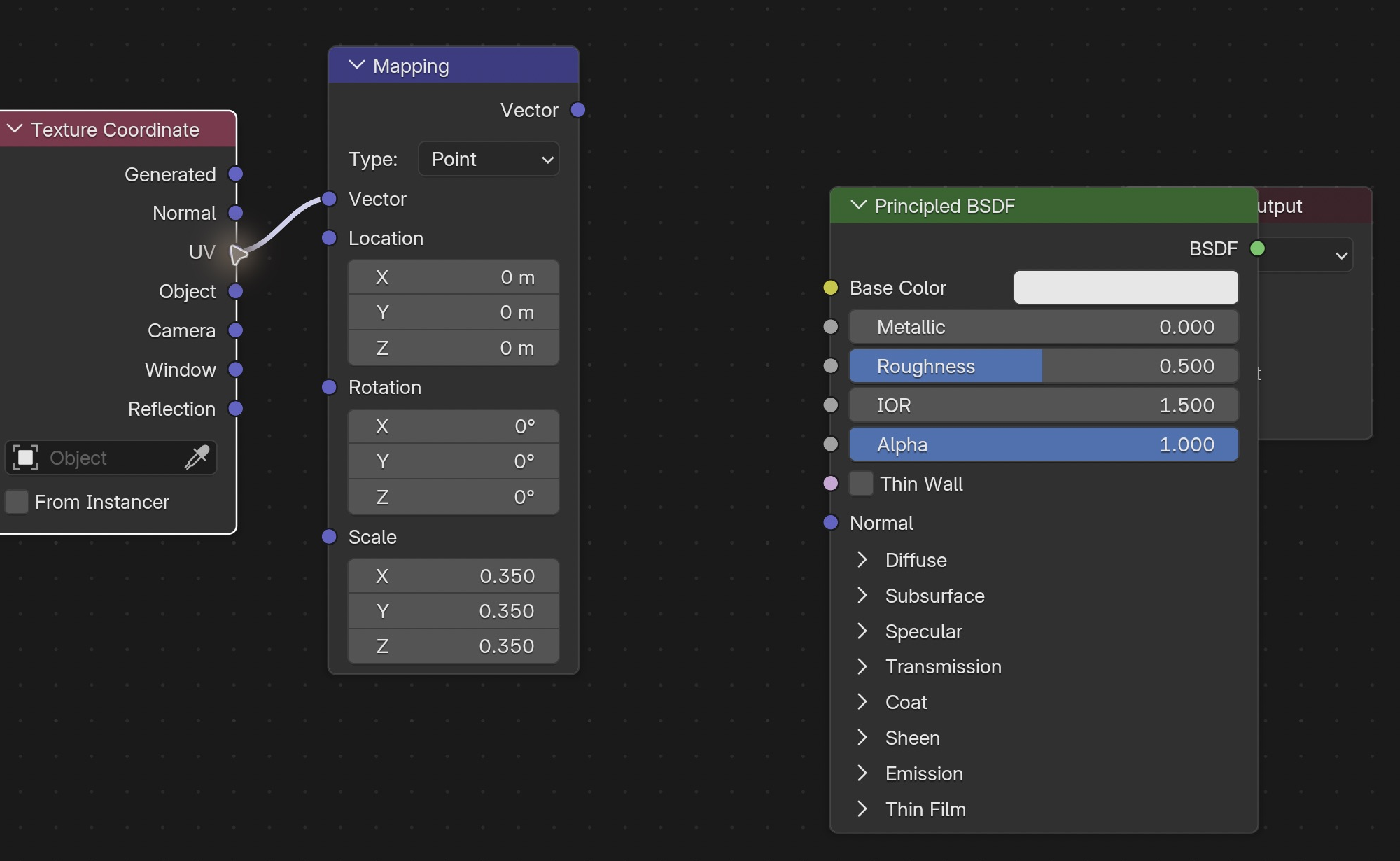
Task: Collapse the Texture Coordinate node
Action: click(x=15, y=129)
